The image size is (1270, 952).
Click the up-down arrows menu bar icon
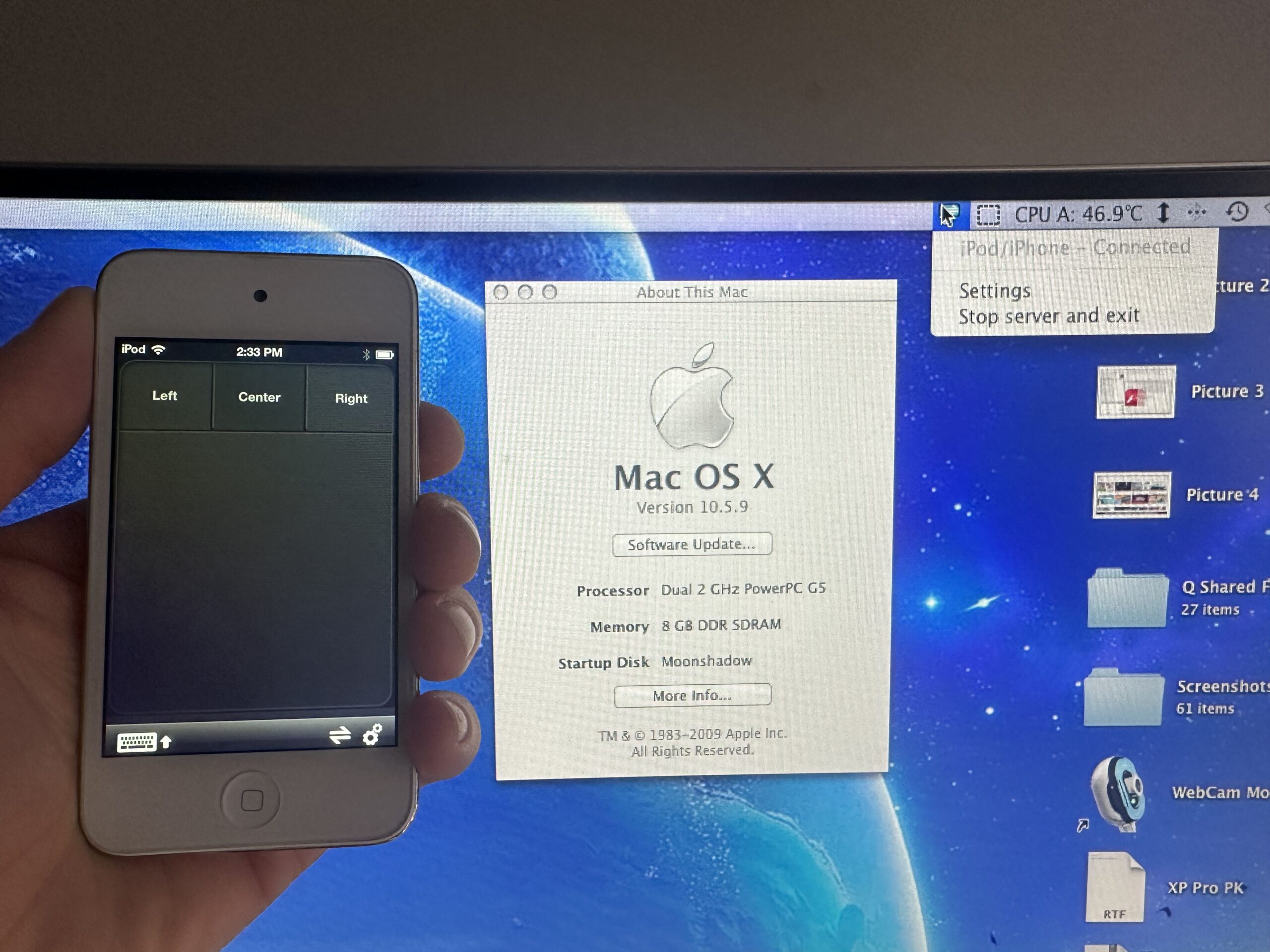(1163, 213)
